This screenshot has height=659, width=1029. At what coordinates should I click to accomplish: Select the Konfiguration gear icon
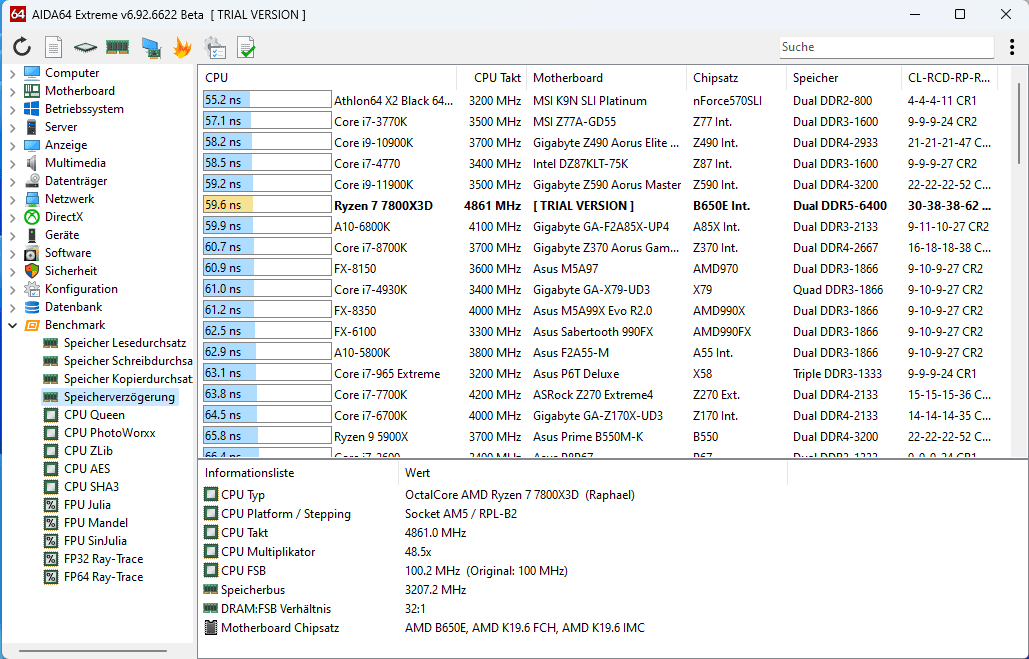(32, 289)
